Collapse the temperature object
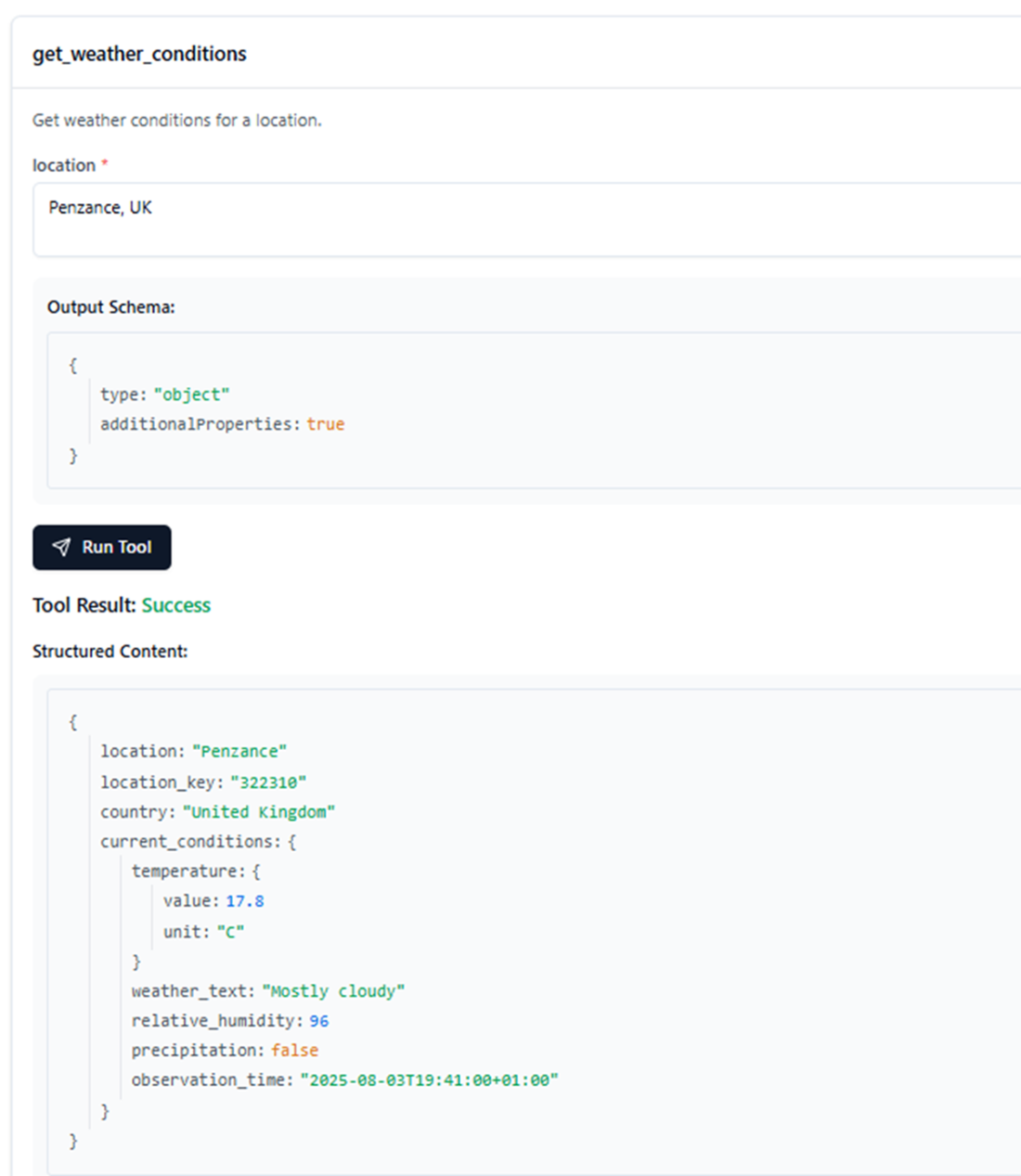The height and width of the screenshot is (1176, 1021). click(256, 872)
